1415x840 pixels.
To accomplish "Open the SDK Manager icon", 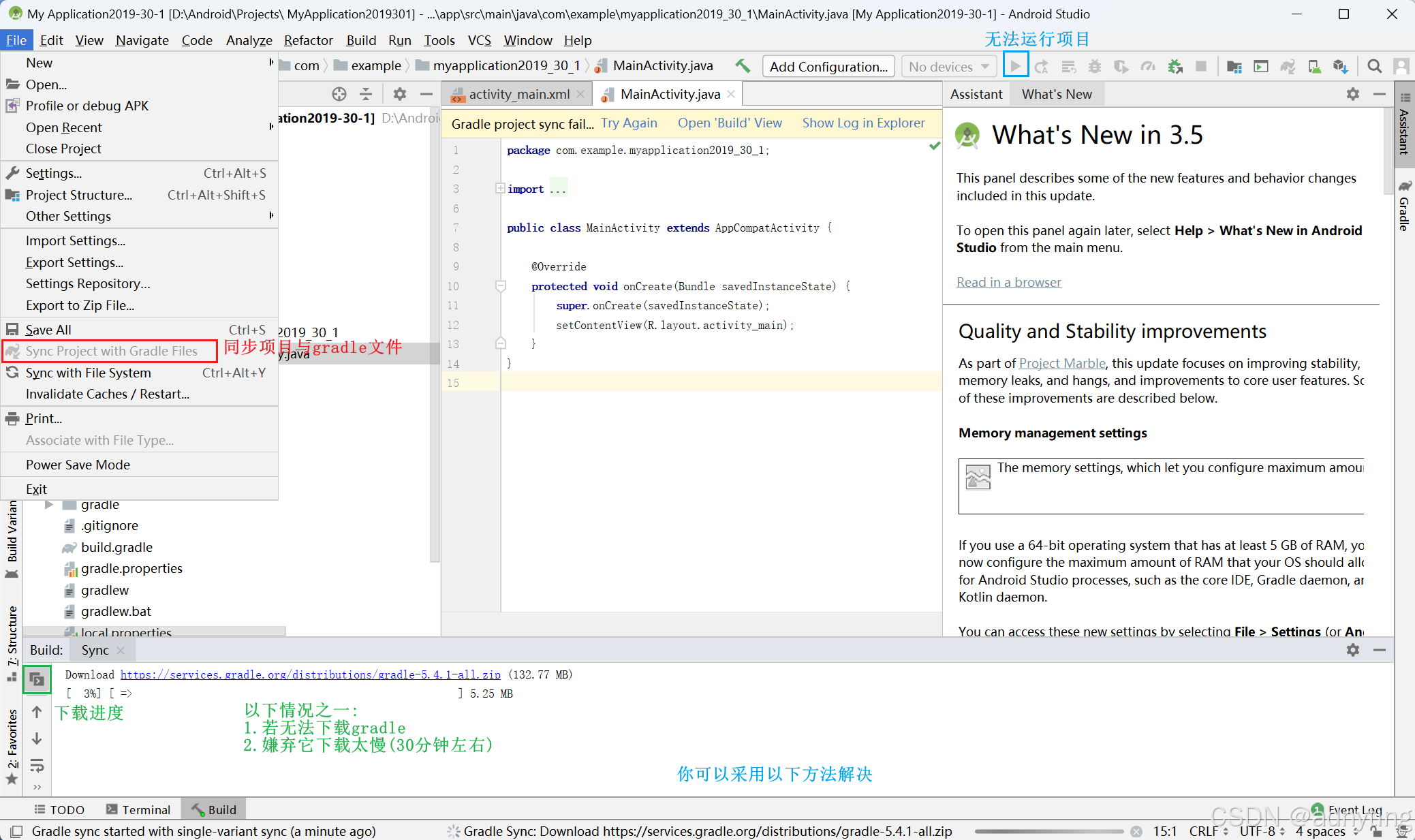I will click(1340, 66).
